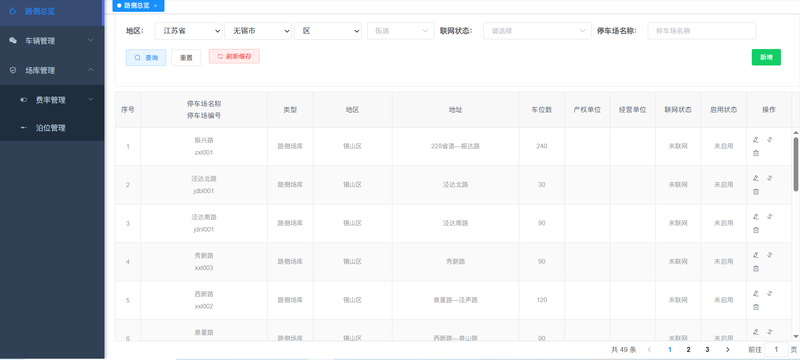The image size is (800, 360).
Task: Click the table scrollbar up arrow
Action: tap(795, 132)
